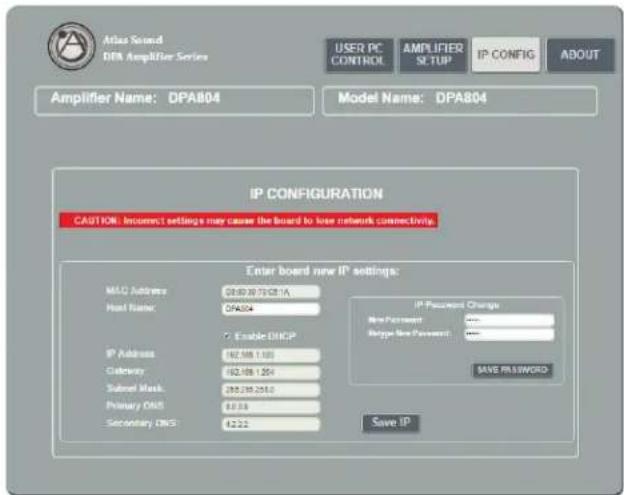Click the IP CONFIGURATION heading

pyautogui.click(x=316, y=194)
